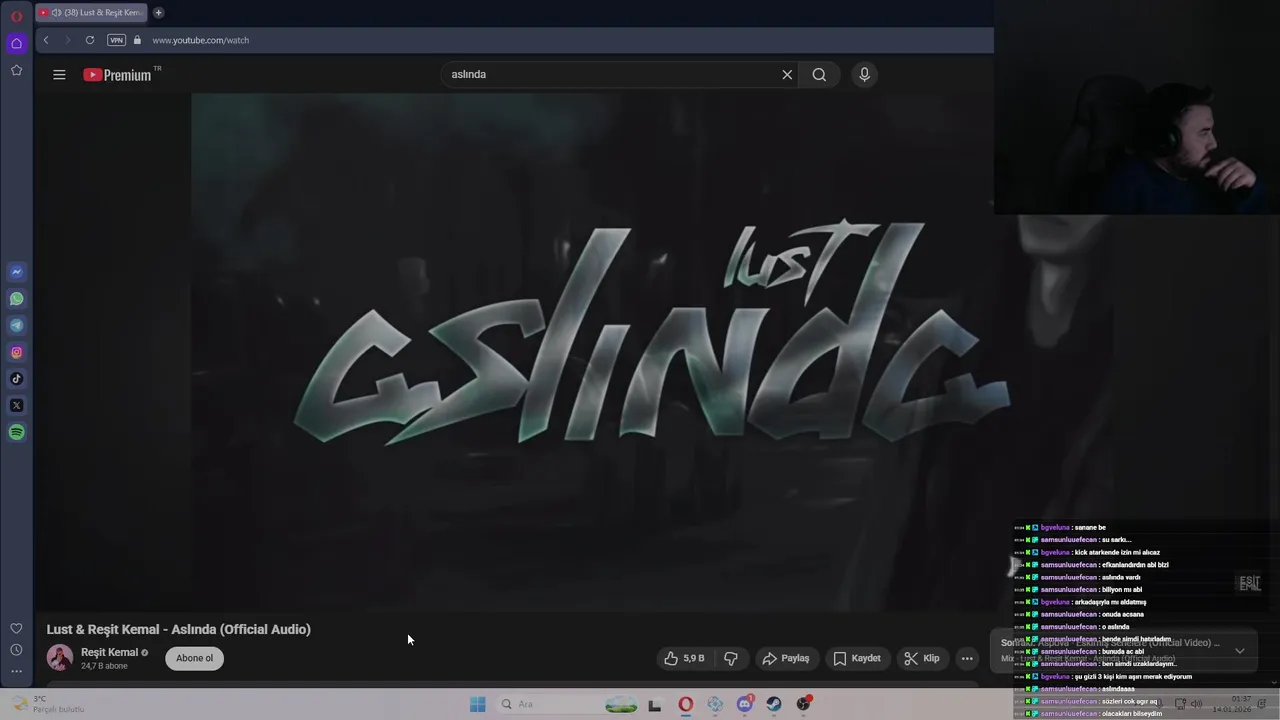Dislike the video with thumbs down

(x=731, y=658)
